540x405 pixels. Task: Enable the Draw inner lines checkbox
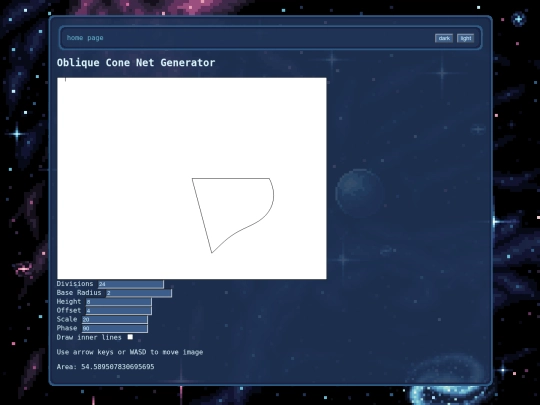point(130,337)
